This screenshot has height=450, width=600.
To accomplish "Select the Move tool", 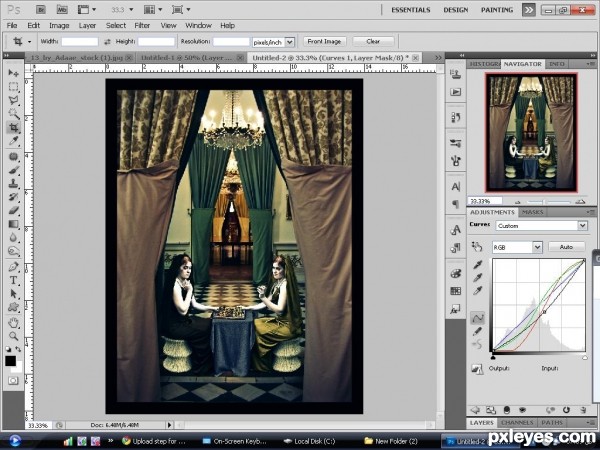I will tap(13, 73).
